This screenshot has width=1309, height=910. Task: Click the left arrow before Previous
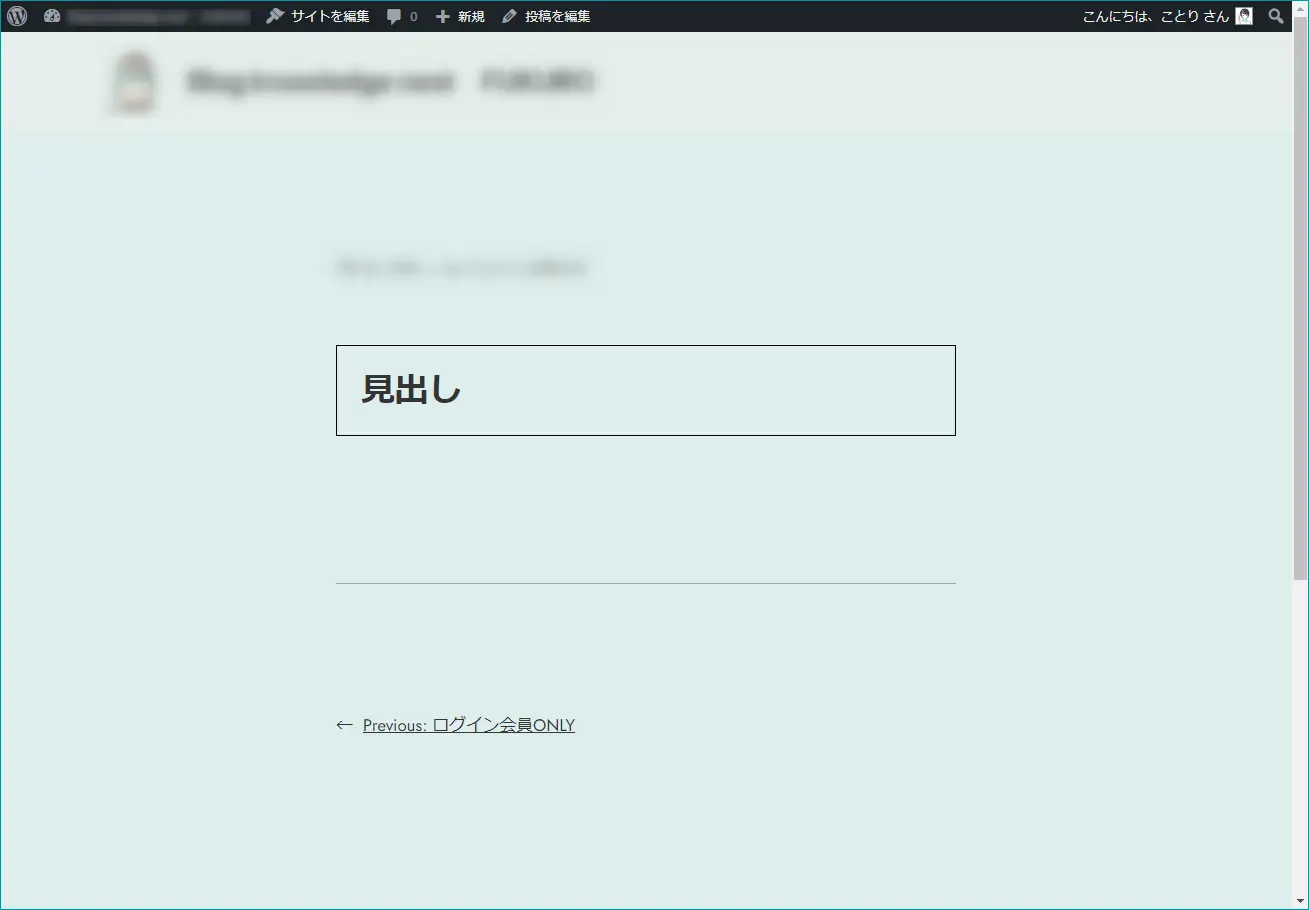[x=344, y=725]
